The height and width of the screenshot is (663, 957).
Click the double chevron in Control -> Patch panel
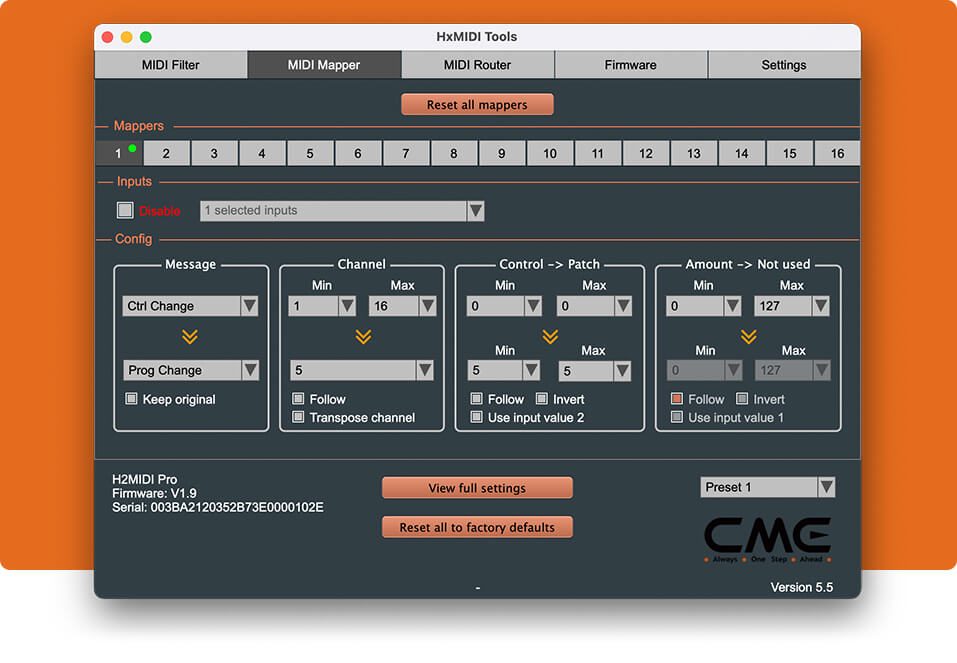click(549, 338)
